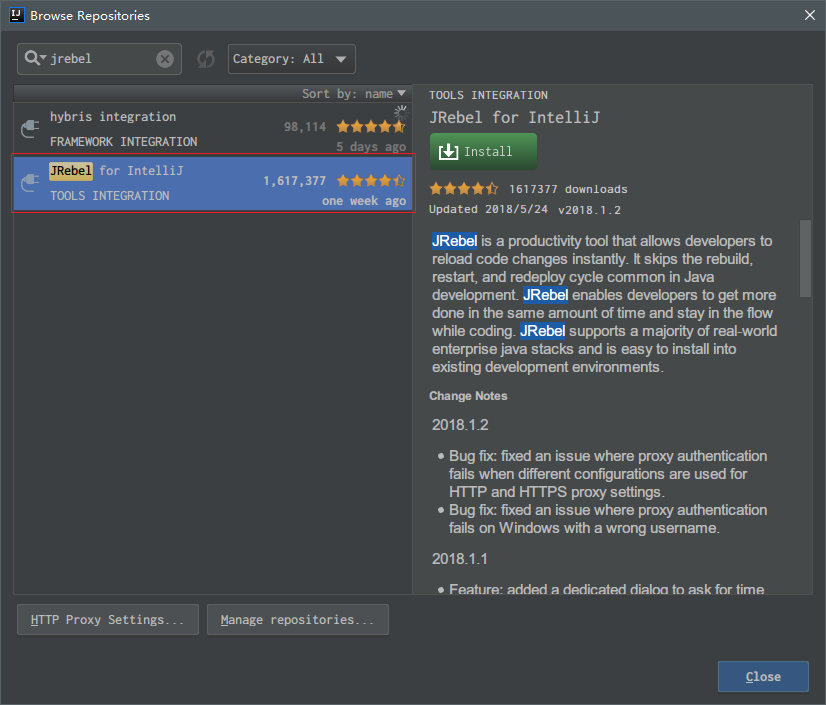
Task: Select the JRebel for IntelliJ list entry
Action: click(212, 183)
